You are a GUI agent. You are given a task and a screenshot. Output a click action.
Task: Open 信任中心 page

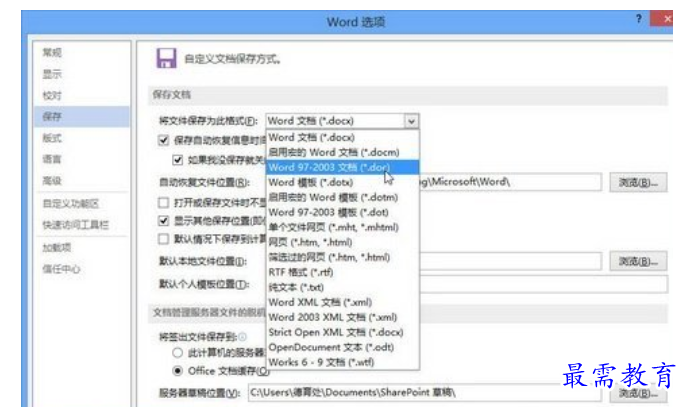click(x=61, y=269)
